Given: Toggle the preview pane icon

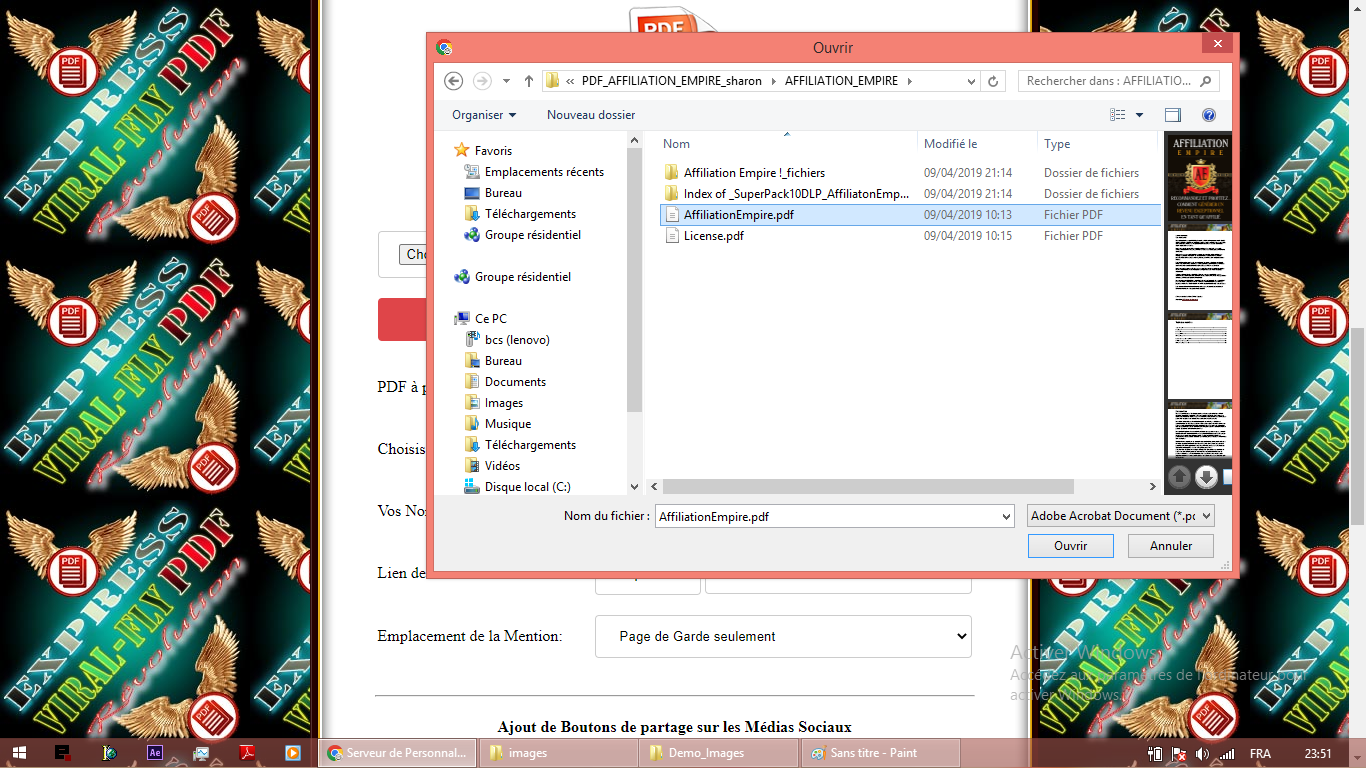Looking at the screenshot, I should pyautogui.click(x=1172, y=115).
